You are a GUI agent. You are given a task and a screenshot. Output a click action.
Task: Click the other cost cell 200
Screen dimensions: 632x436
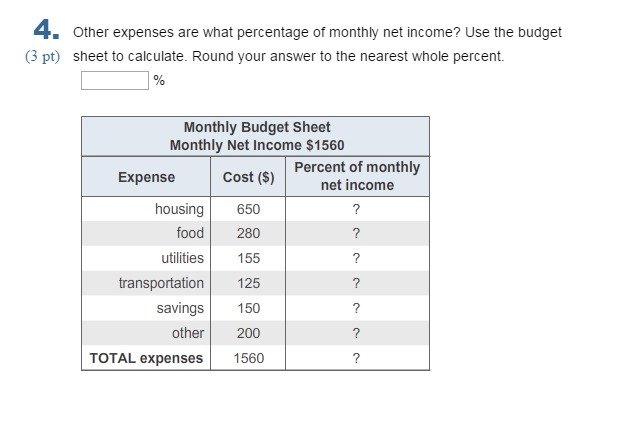pos(248,333)
